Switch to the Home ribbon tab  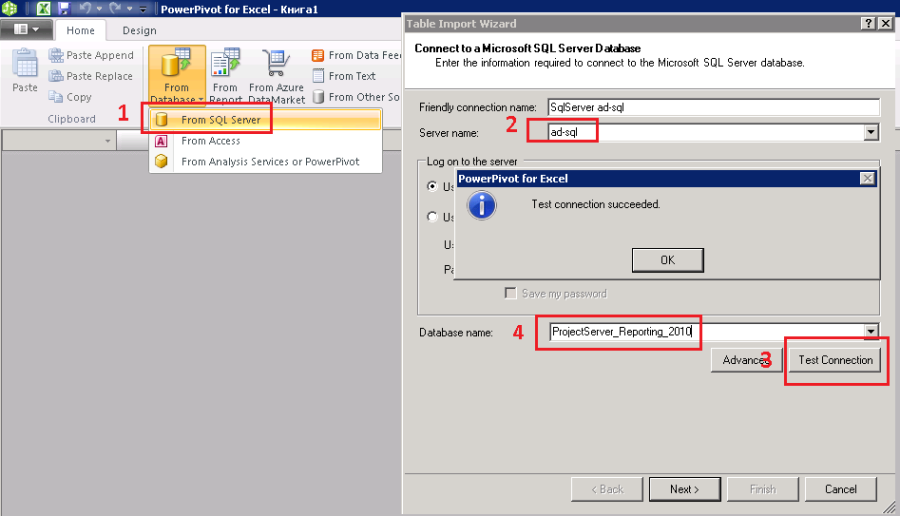click(80, 30)
